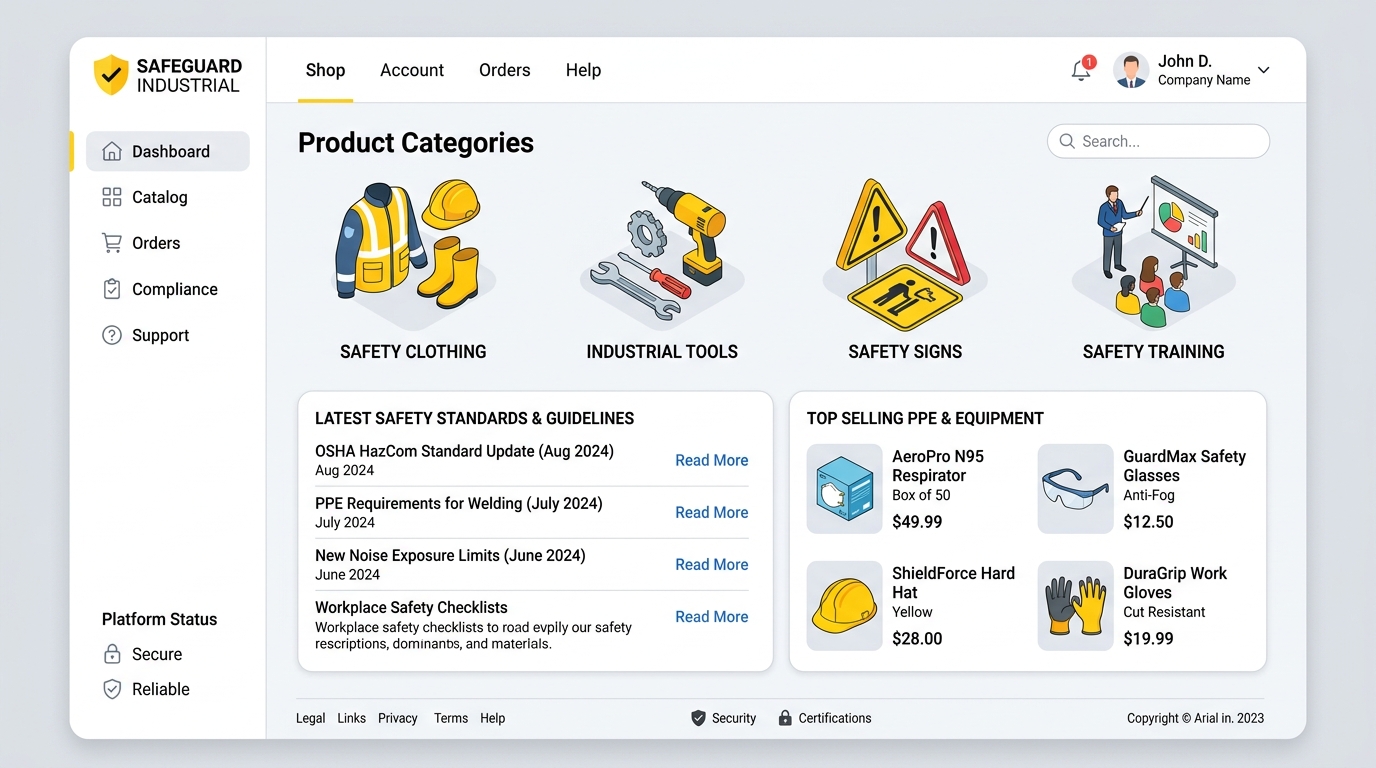Open the Privacy footer link
Image resolution: width=1376 pixels, height=768 pixels.
pos(398,718)
